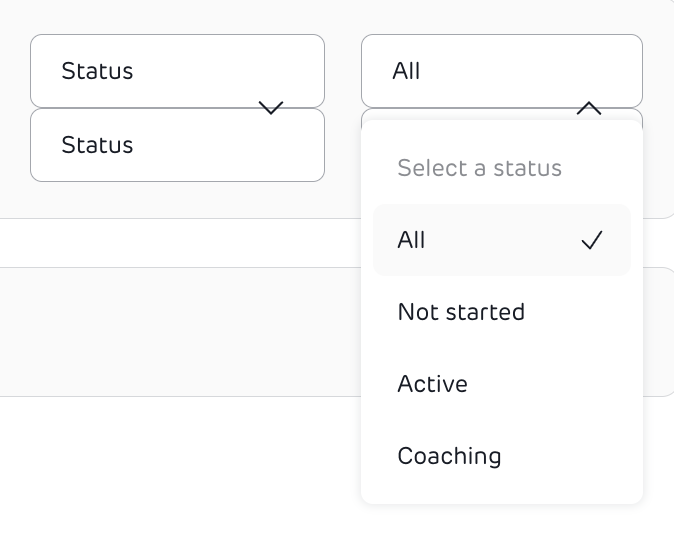Viewport: 674px width, 552px height.
Task: Click the checkmark next to All option
Action: (592, 240)
